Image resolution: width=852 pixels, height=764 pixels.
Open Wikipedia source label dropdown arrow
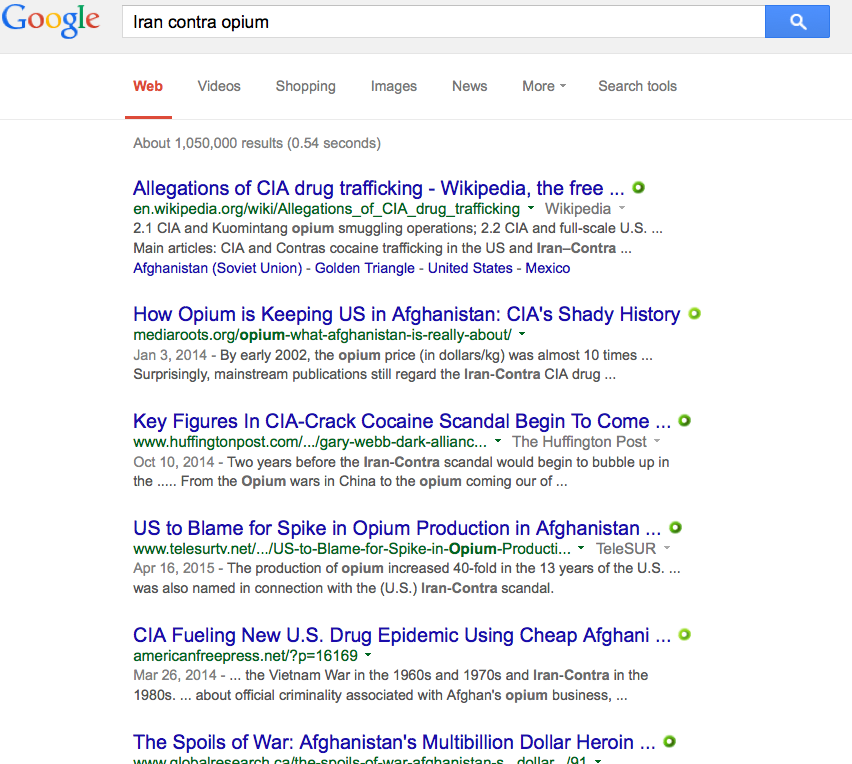[622, 208]
